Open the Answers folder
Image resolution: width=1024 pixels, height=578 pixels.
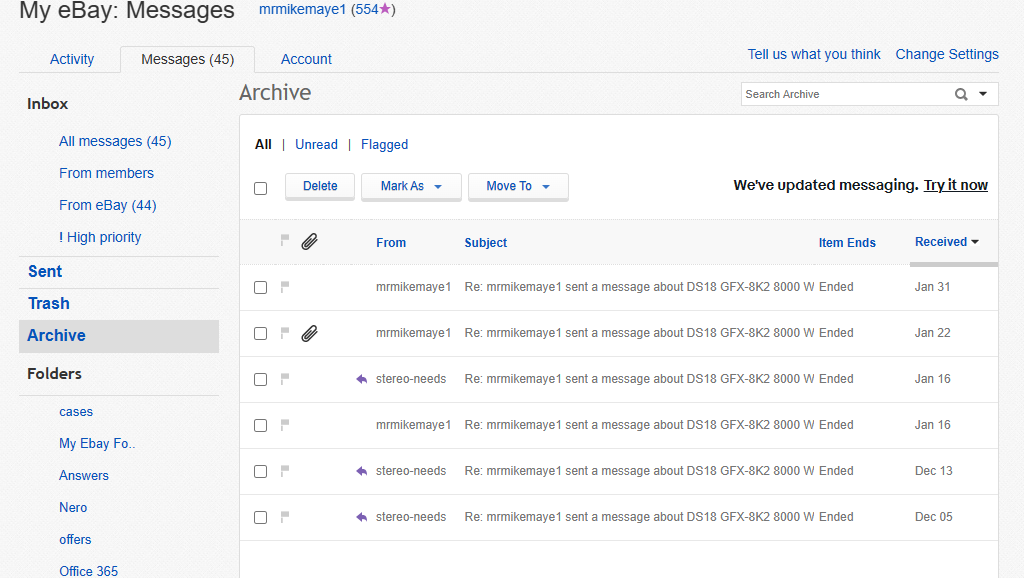click(84, 475)
